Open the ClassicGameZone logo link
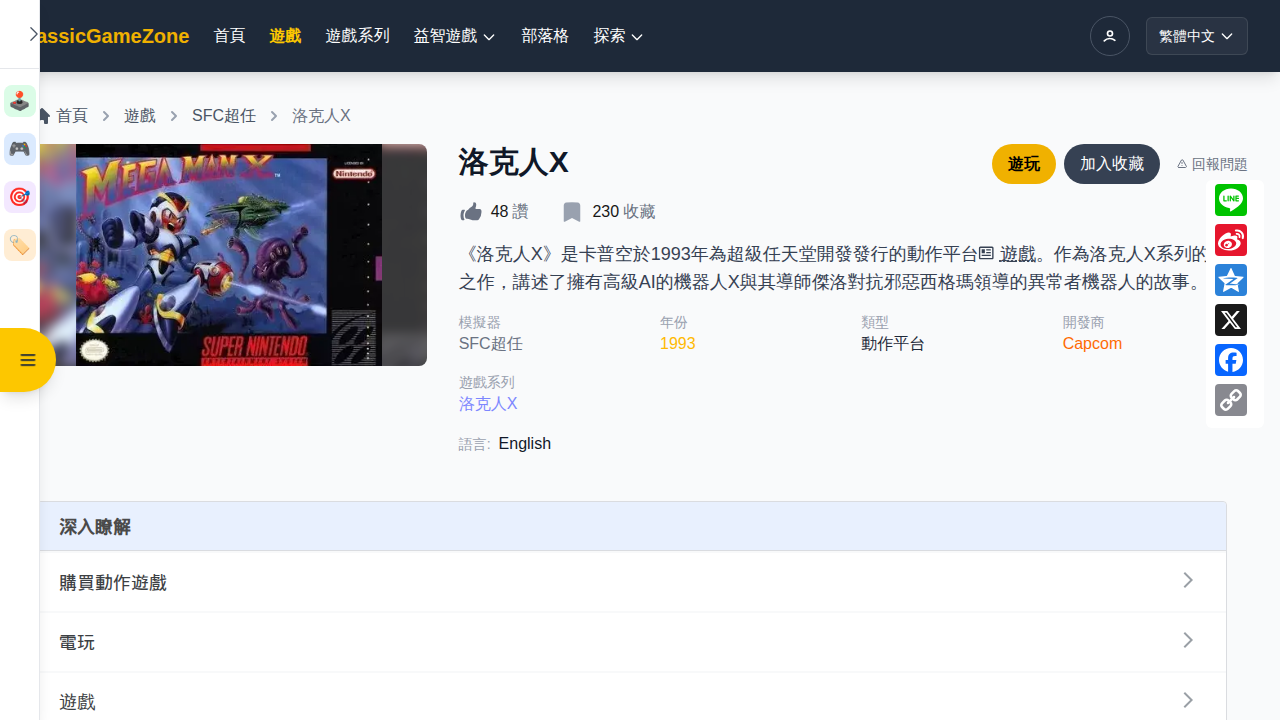This screenshot has height=720, width=1280. [x=115, y=36]
